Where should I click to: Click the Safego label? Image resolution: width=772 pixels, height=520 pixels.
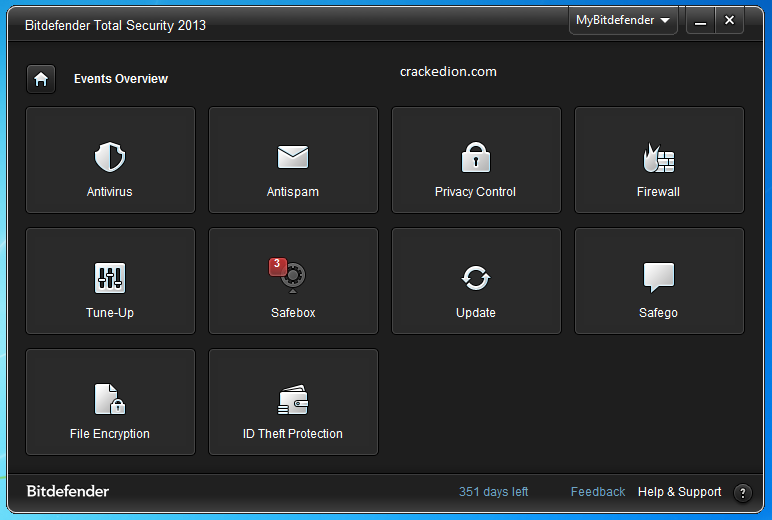[658, 313]
